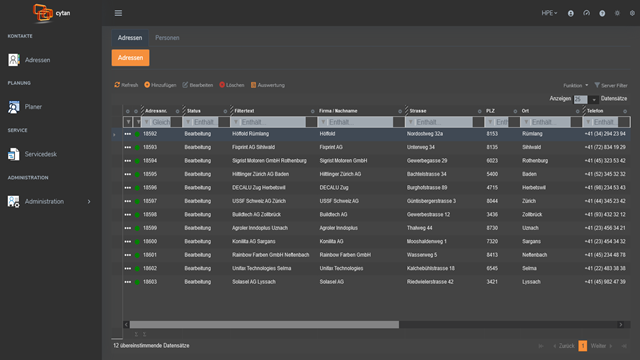The image size is (640, 360).
Task: Click column settings icon next to Strasse
Action: click(x=480, y=111)
